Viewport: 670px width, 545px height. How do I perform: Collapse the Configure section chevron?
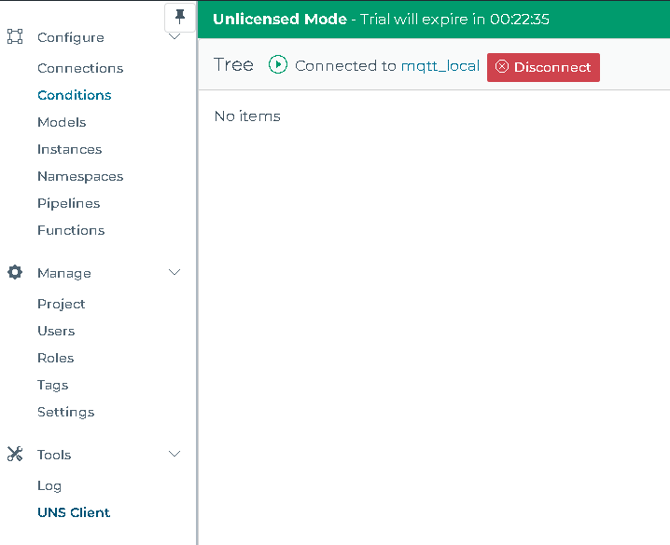pyautogui.click(x=174, y=36)
